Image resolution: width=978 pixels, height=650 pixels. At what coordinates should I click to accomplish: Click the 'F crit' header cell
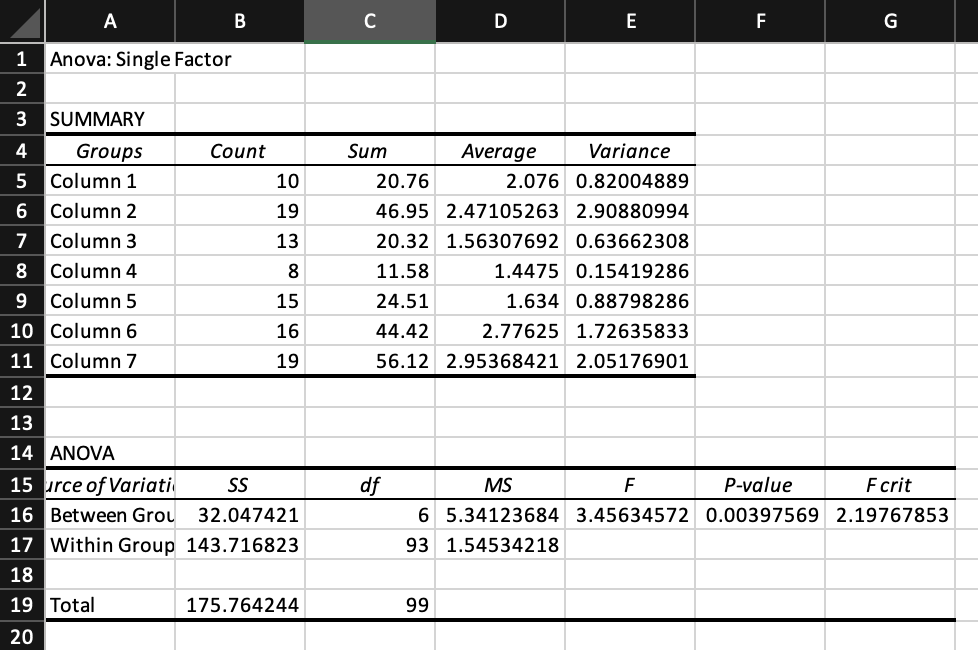click(x=890, y=485)
